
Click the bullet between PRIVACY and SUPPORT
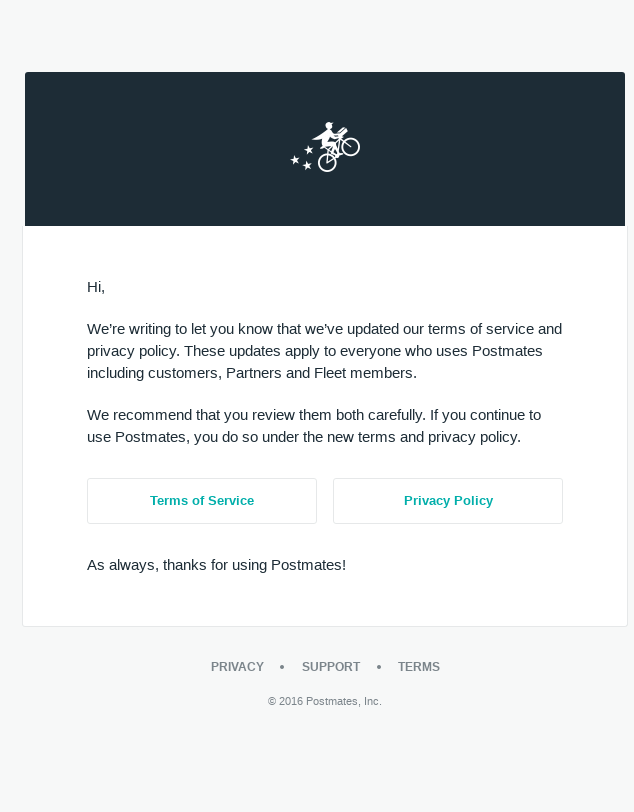tap(282, 666)
